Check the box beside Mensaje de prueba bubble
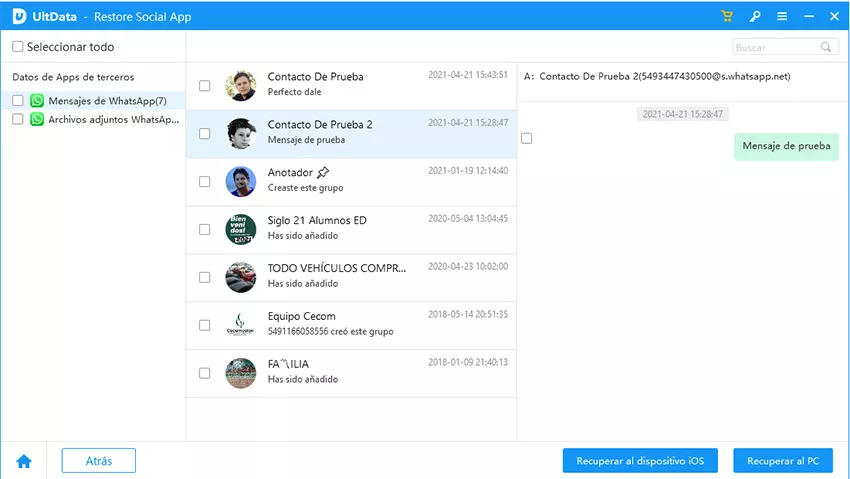This screenshot has width=850, height=479. [526, 138]
